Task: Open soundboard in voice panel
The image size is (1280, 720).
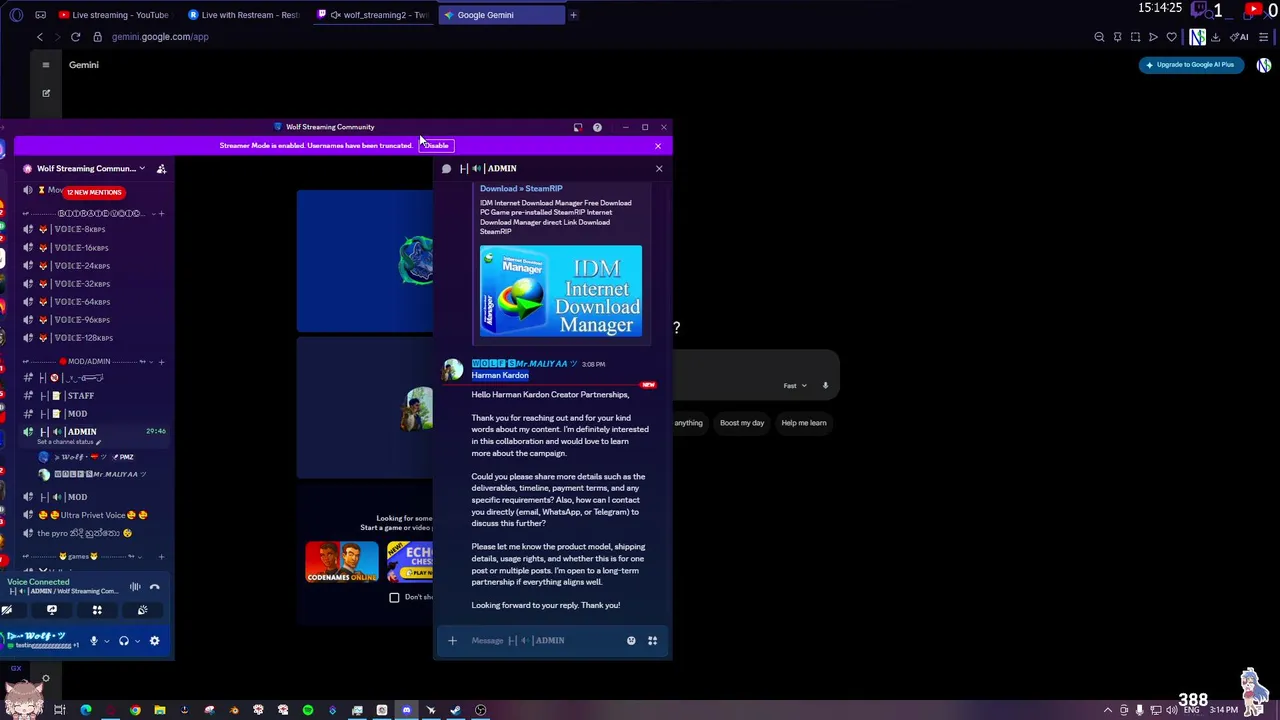Action: [142, 610]
